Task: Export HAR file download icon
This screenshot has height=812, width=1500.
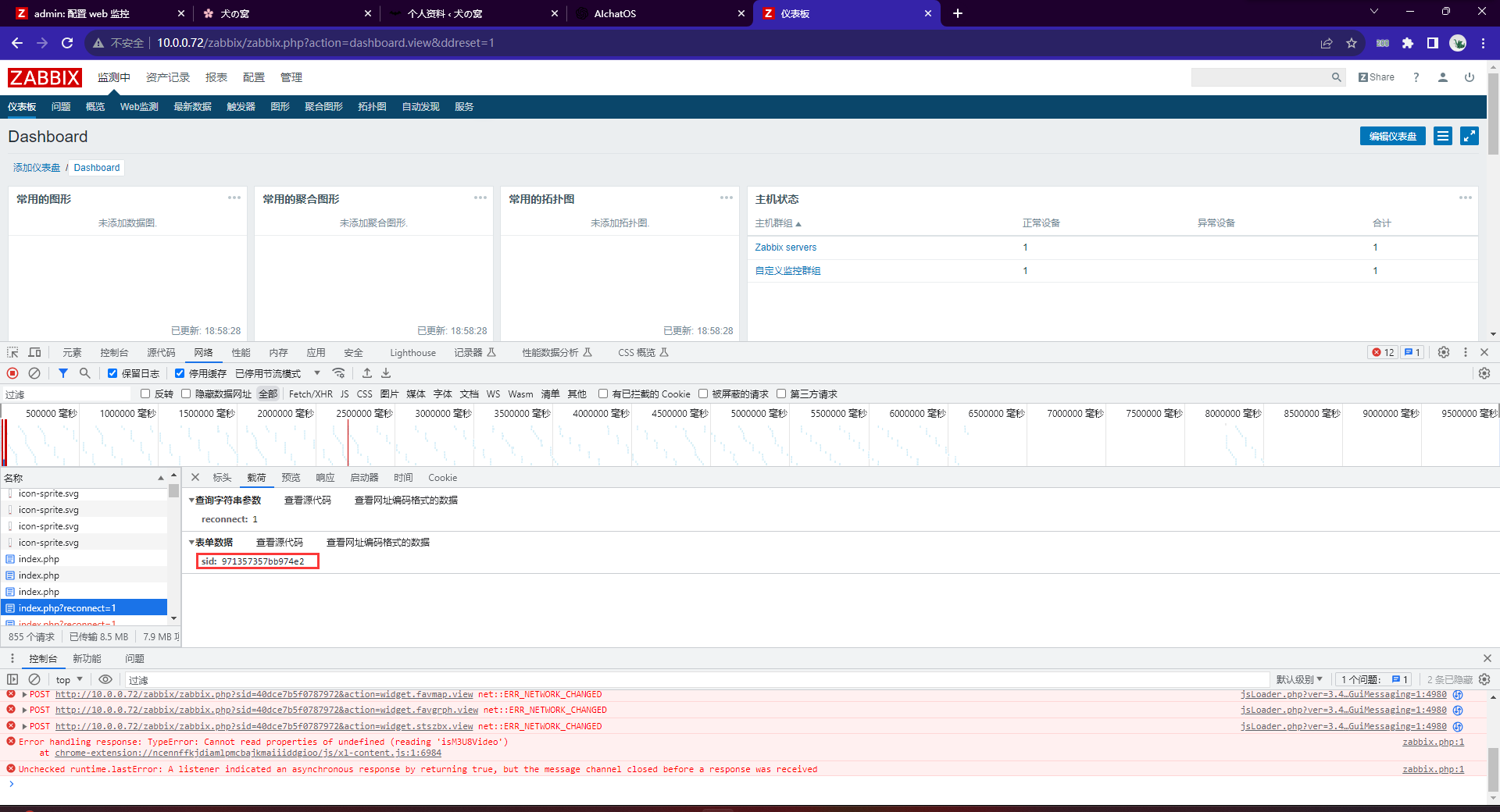Action: click(x=386, y=373)
